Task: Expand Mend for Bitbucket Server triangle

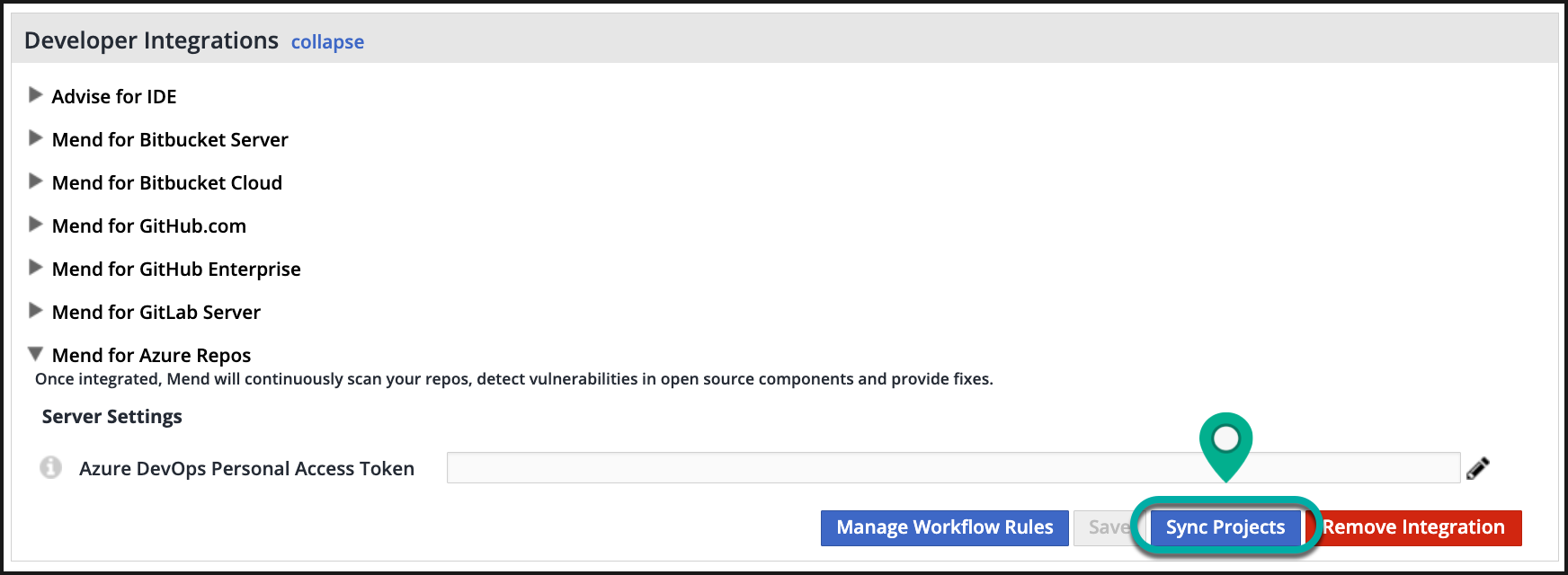Action: pos(36,138)
